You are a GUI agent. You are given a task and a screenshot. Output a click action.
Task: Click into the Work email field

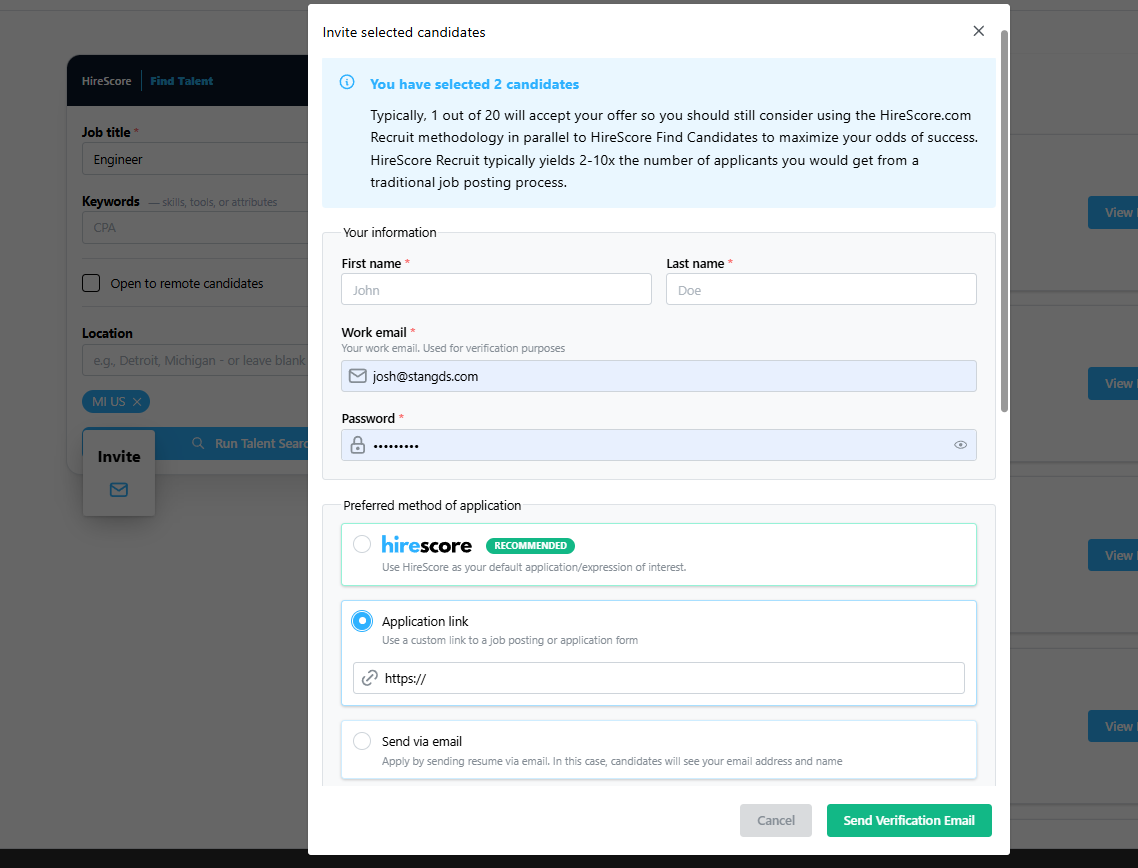click(x=659, y=376)
